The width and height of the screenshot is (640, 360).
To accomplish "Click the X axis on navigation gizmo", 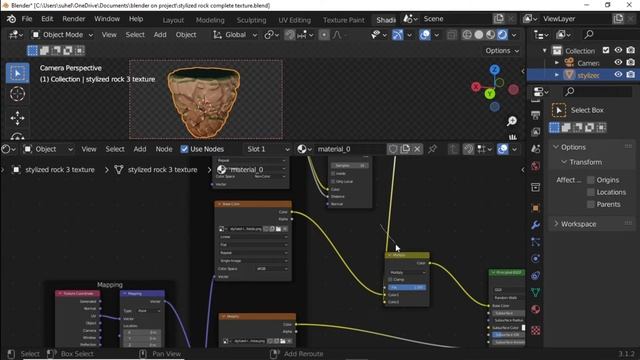I will 476,87.
